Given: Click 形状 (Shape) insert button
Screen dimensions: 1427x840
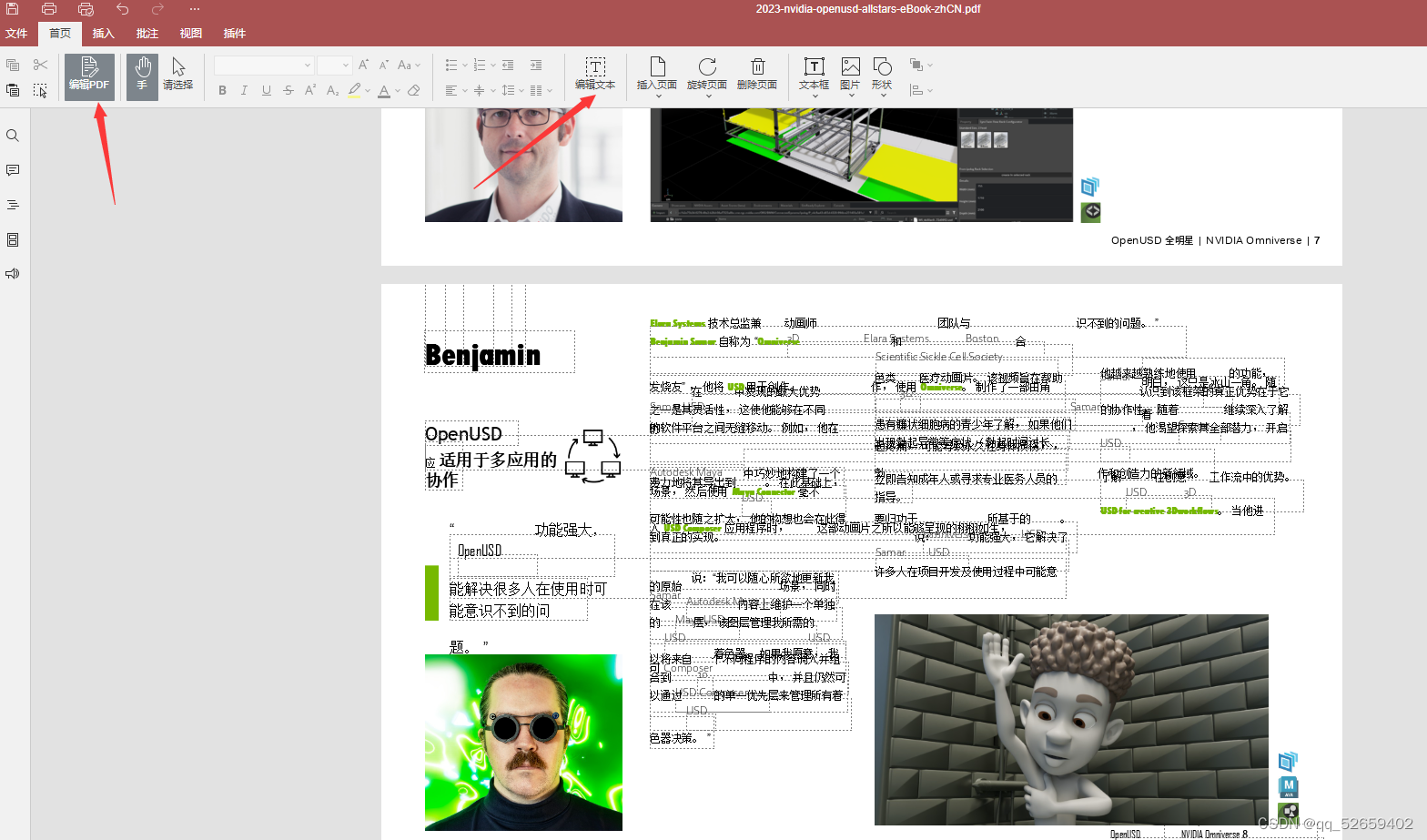Looking at the screenshot, I should [882, 76].
